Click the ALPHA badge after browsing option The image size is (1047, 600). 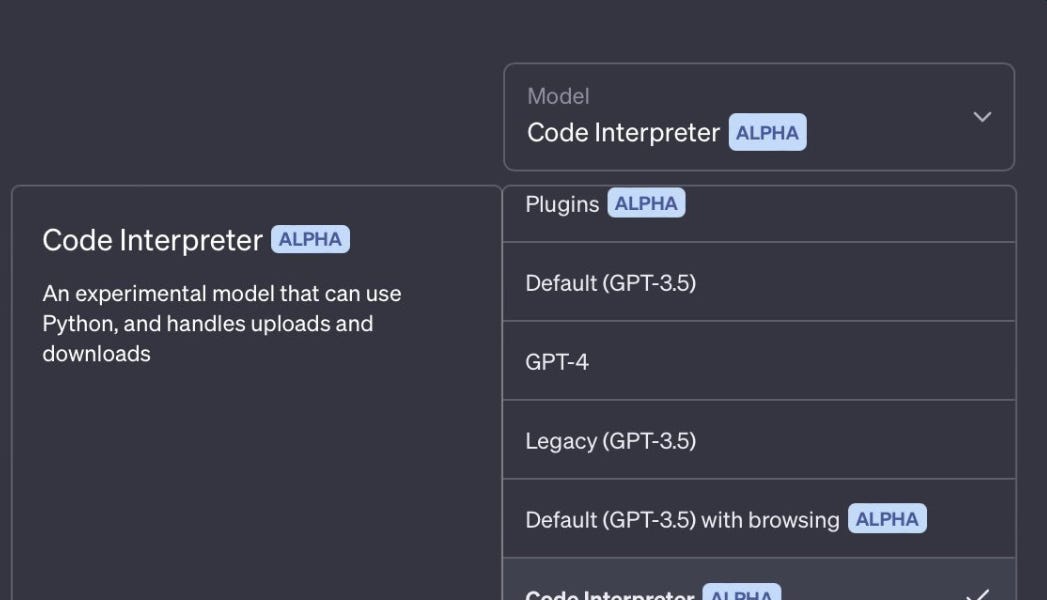tap(888, 518)
